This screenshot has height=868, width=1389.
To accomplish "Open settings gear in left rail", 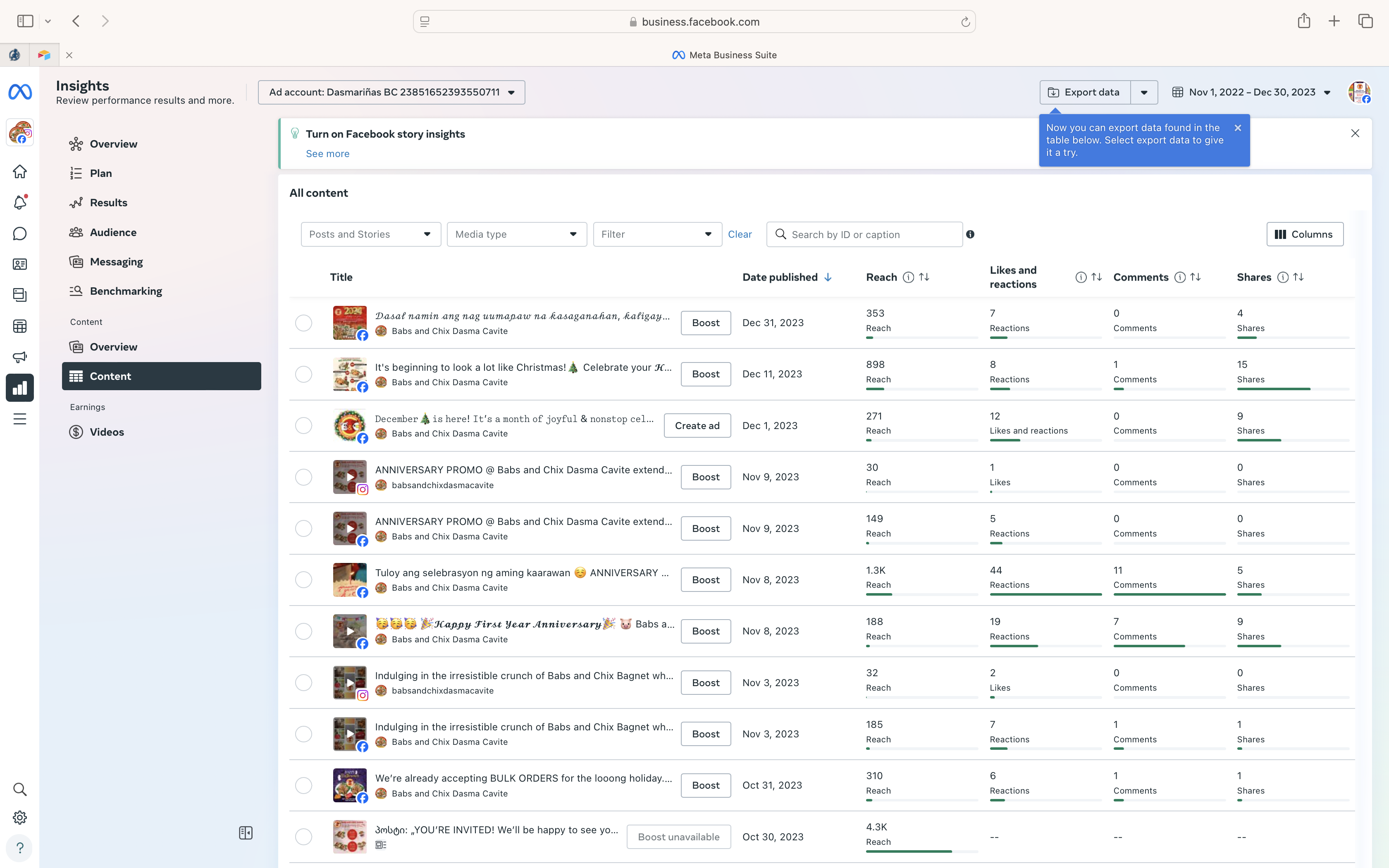I will tap(19, 818).
